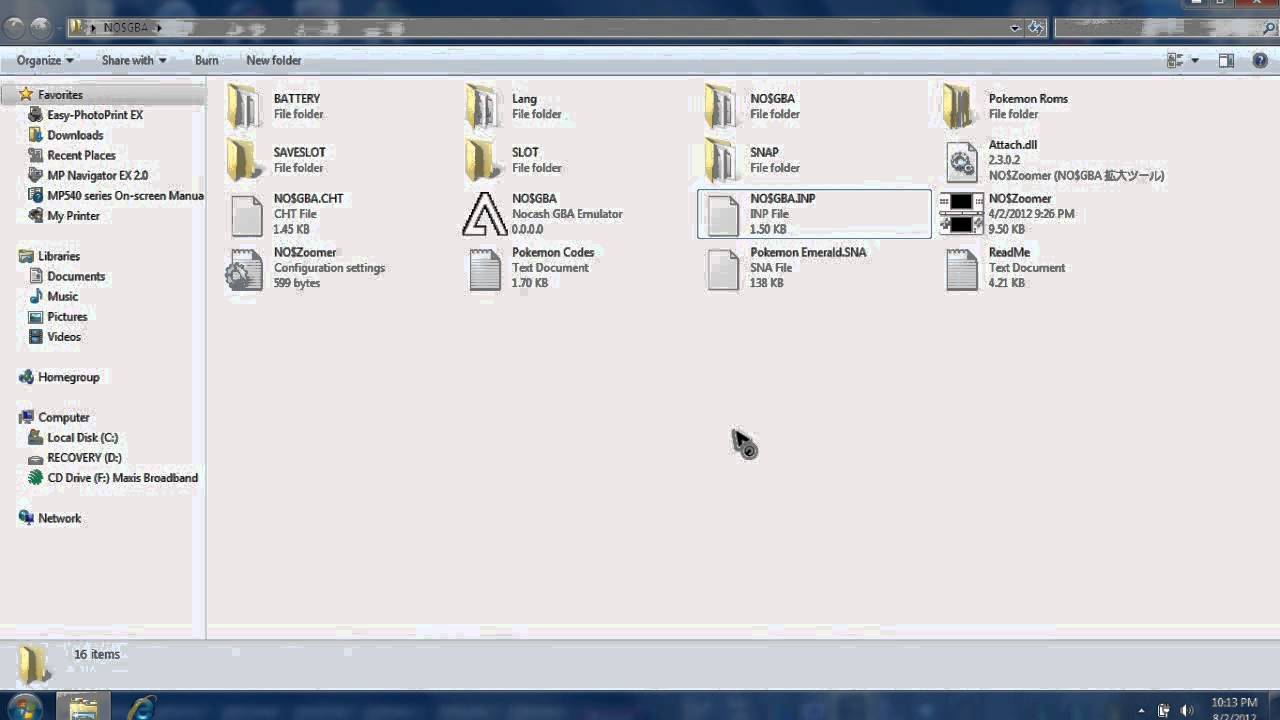Viewport: 1280px width, 720px height.
Task: Open Easy-PhotoPrint EX favorite
Action: click(95, 115)
